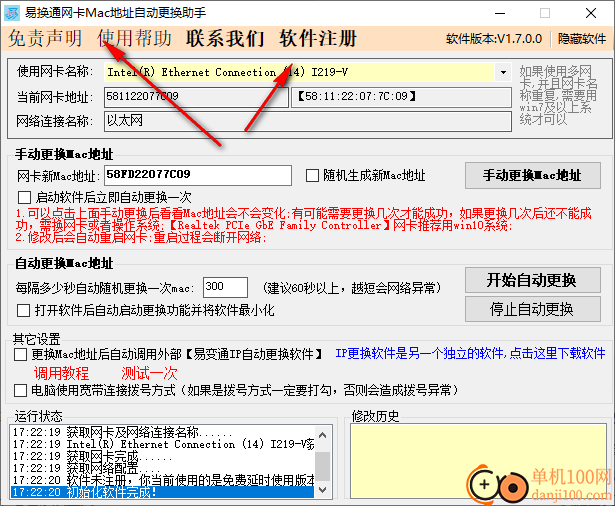
Task: Click the 软件版本:V1.7.0.0 label
Action: [x=494, y=39]
